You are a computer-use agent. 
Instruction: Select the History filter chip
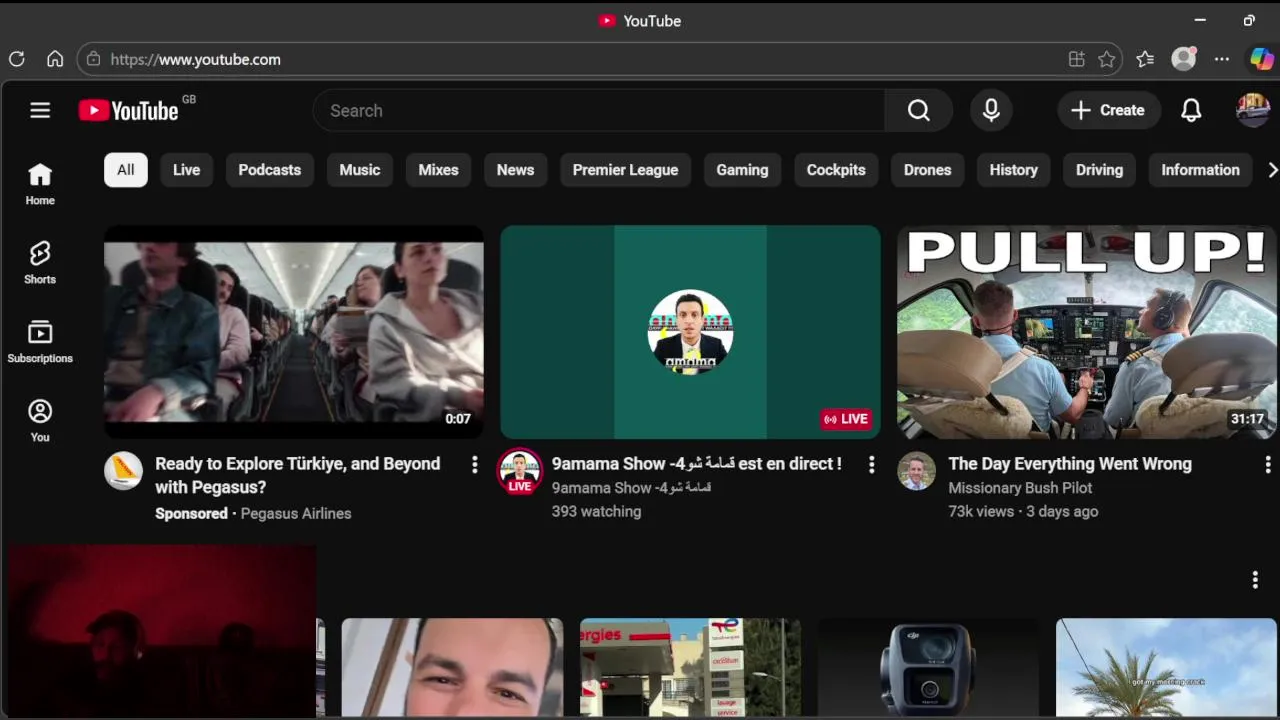point(1013,170)
